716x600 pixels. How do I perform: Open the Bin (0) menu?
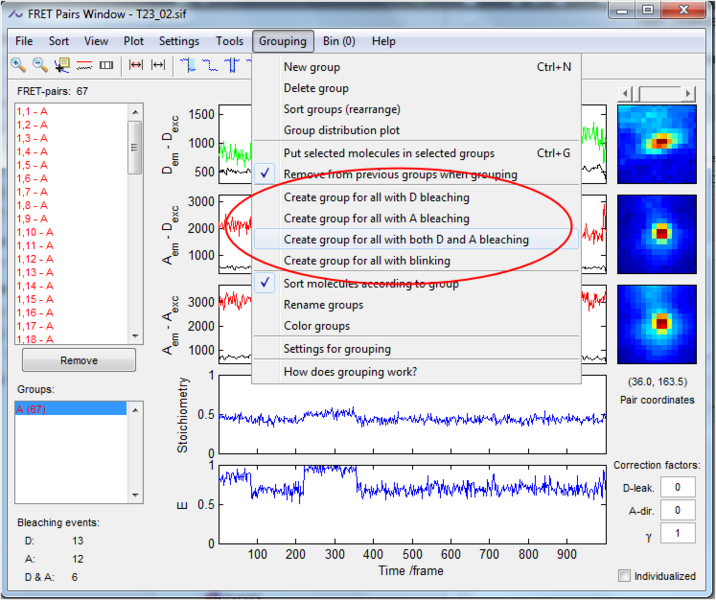click(x=339, y=41)
